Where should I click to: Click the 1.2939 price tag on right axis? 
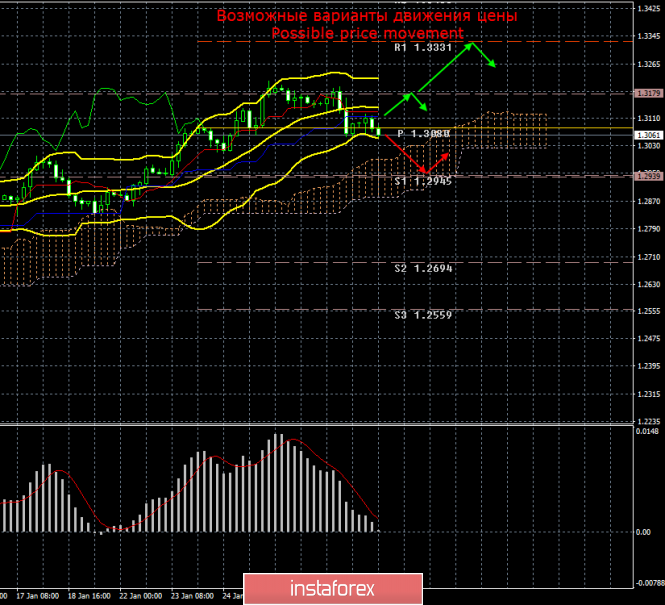click(646, 175)
